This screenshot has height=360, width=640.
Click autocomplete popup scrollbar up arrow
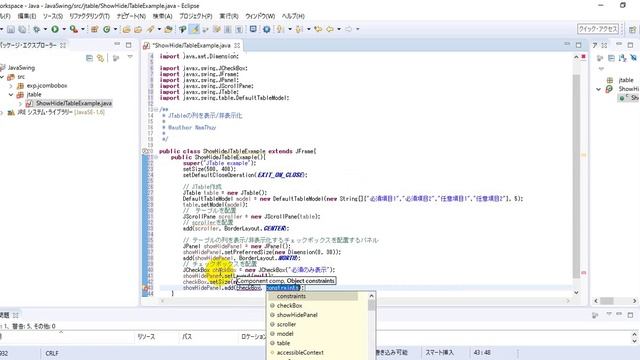(371, 296)
